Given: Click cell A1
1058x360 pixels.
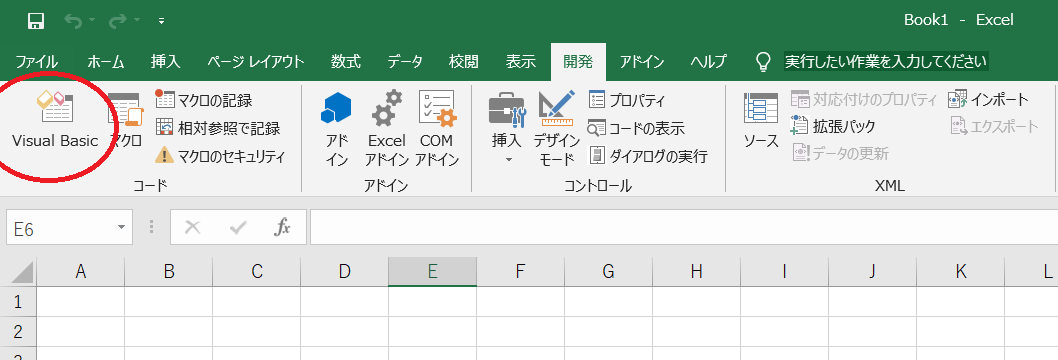Looking at the screenshot, I should (80, 301).
